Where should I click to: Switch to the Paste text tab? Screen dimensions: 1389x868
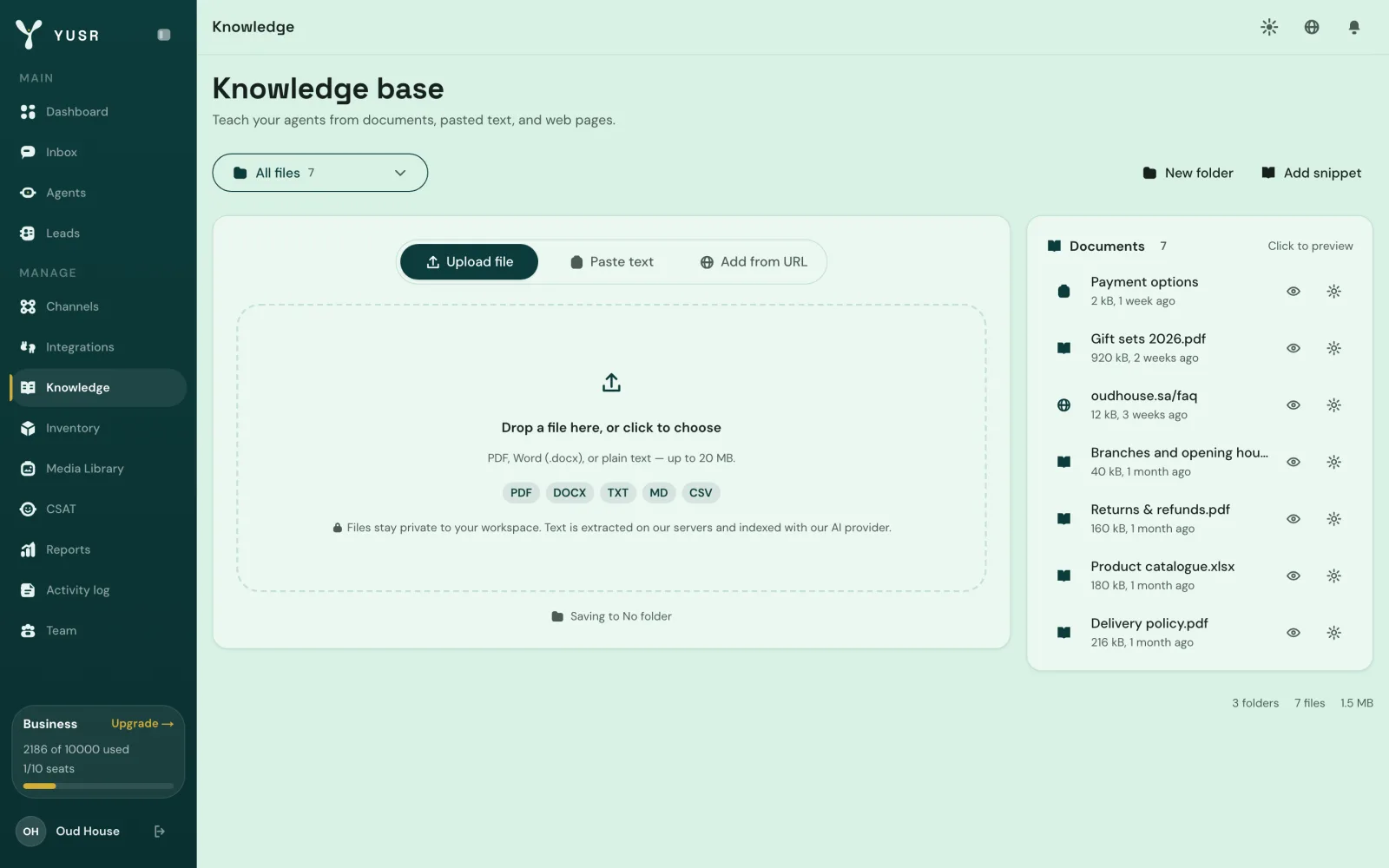[x=612, y=262]
